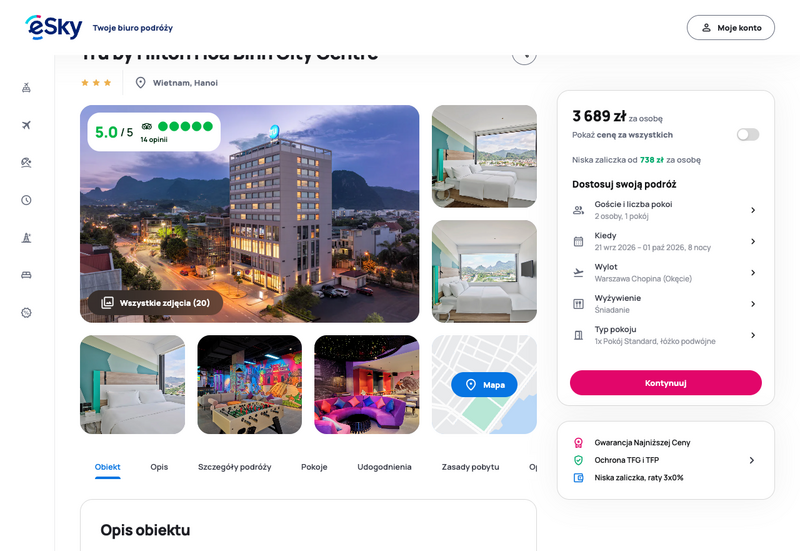Click the plane takeoff icon next to Wylot
Viewport: 800px width, 551px height.
(x=578, y=272)
